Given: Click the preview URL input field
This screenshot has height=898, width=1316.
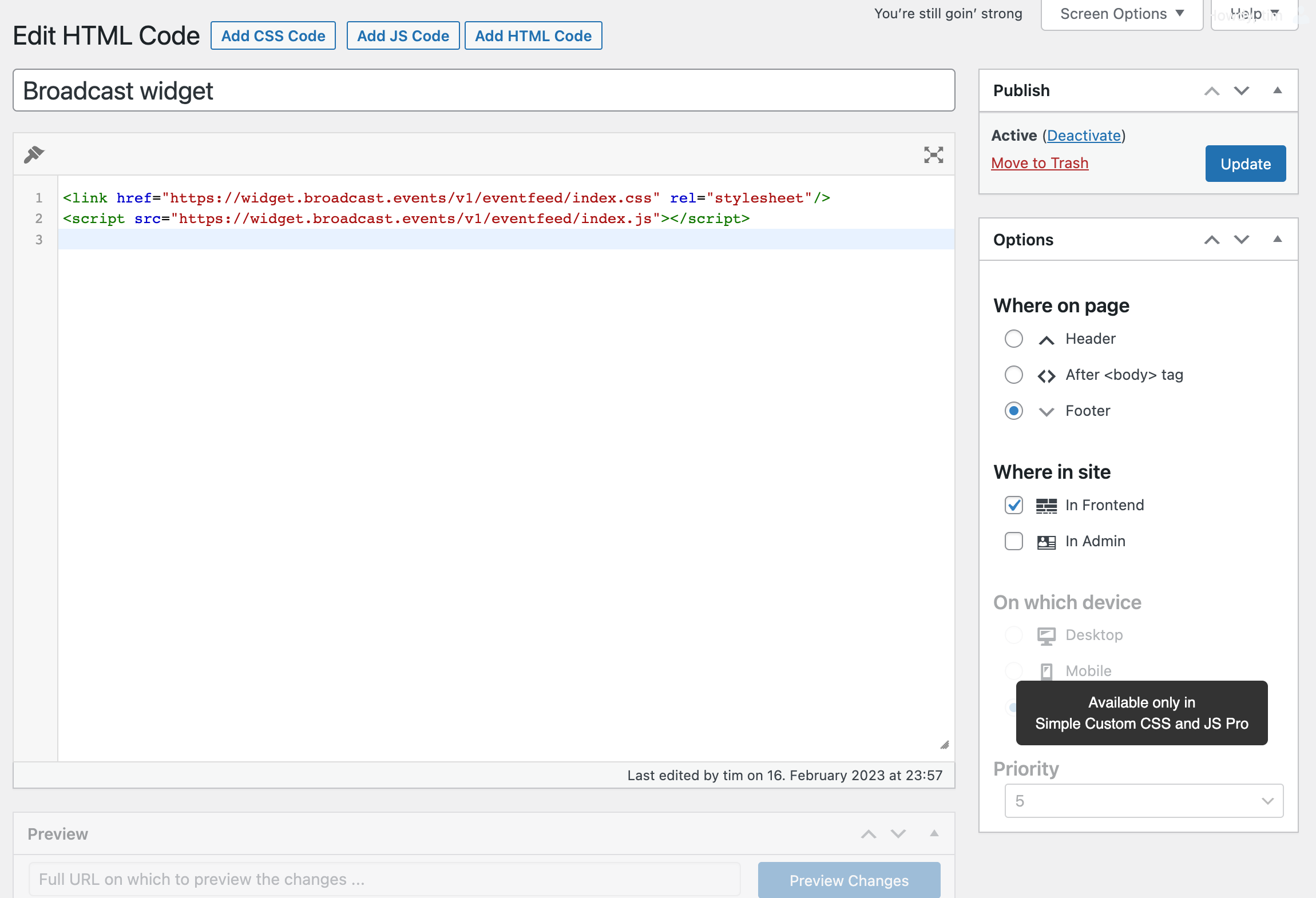Looking at the screenshot, I should [385, 879].
